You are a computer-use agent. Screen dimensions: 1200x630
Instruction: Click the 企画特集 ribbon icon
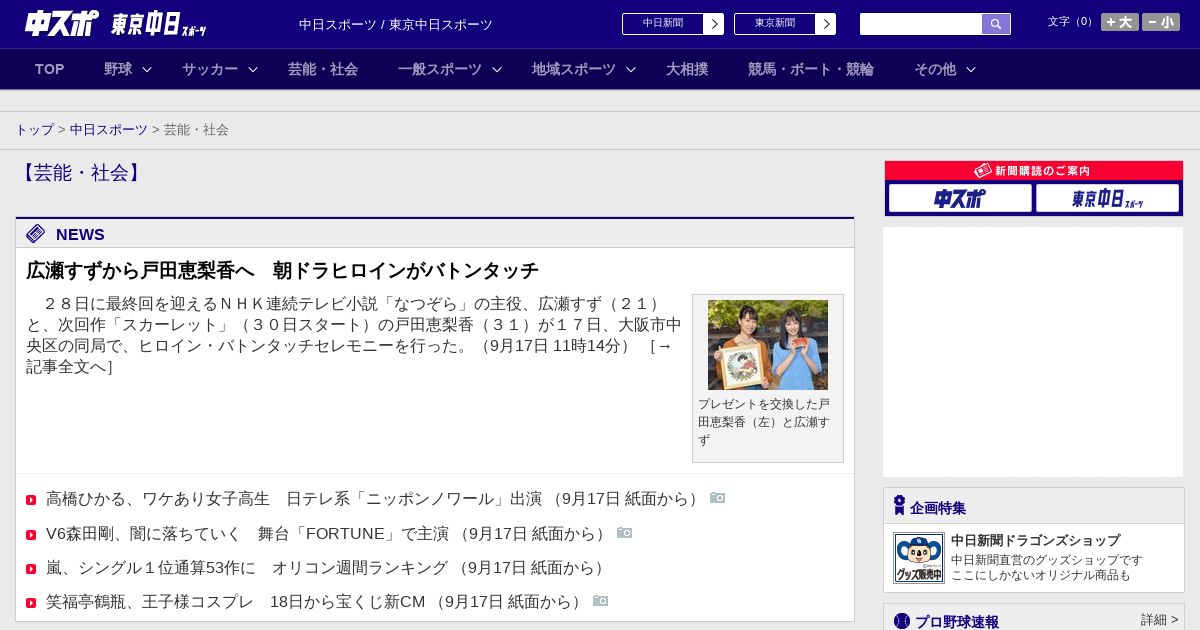(x=899, y=506)
